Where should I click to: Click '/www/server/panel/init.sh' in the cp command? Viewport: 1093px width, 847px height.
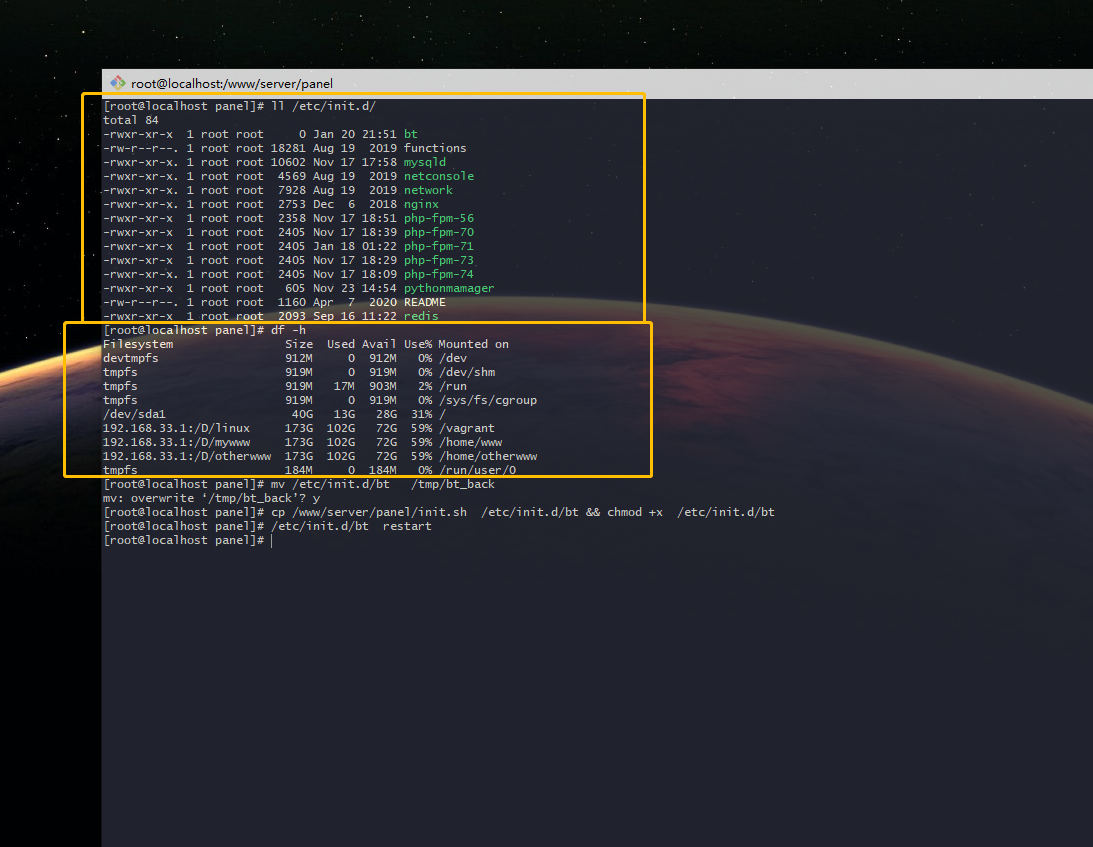tap(379, 512)
